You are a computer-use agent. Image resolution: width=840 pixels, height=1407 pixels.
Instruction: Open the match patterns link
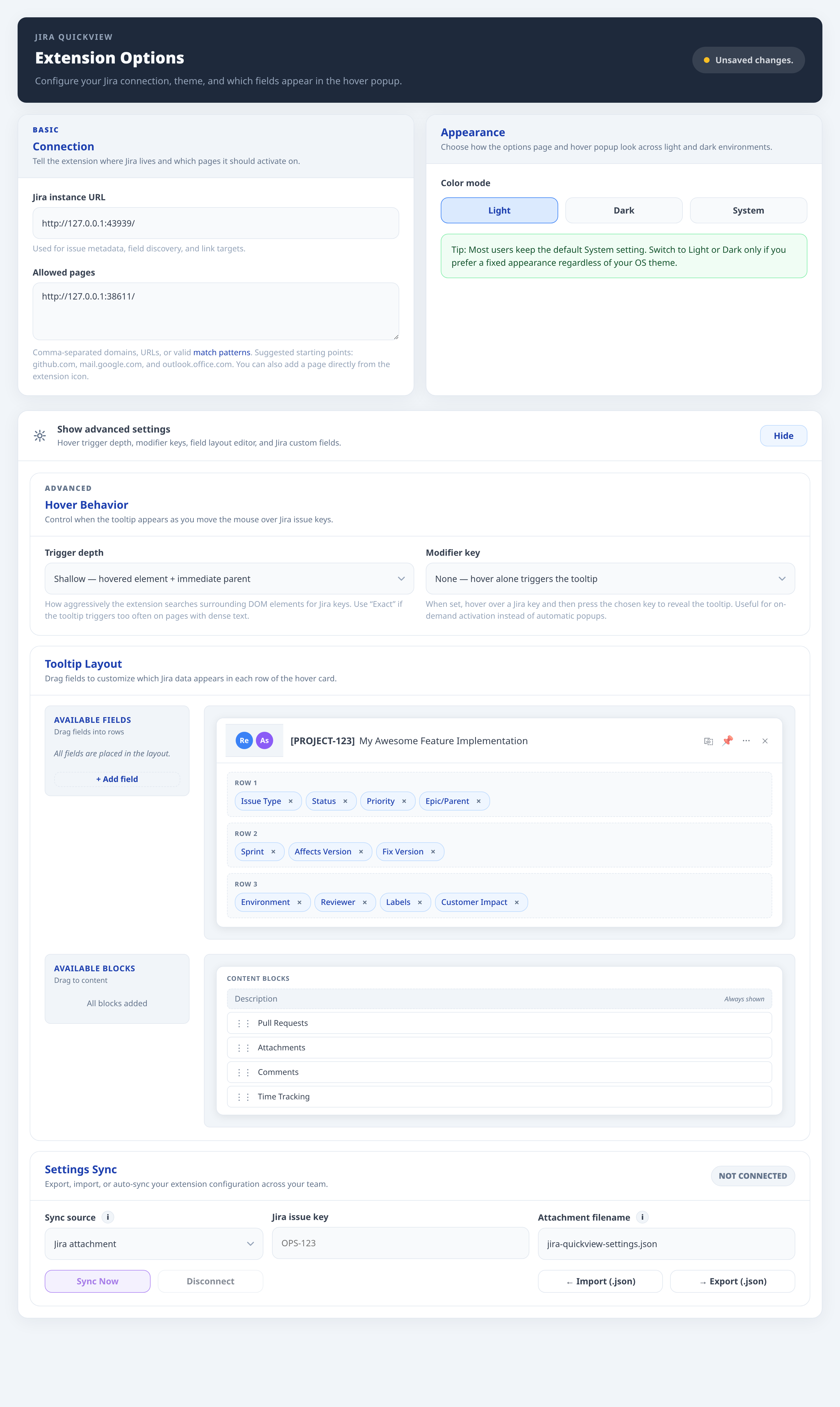221,352
